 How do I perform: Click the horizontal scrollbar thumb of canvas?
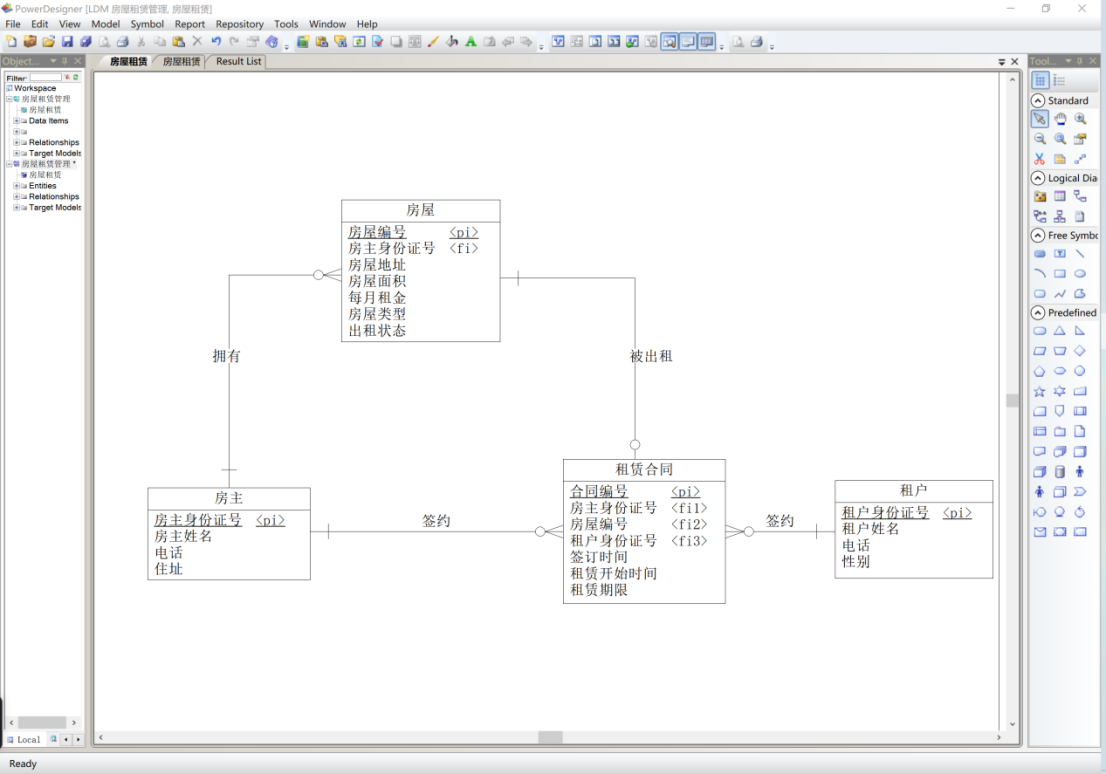(550, 737)
